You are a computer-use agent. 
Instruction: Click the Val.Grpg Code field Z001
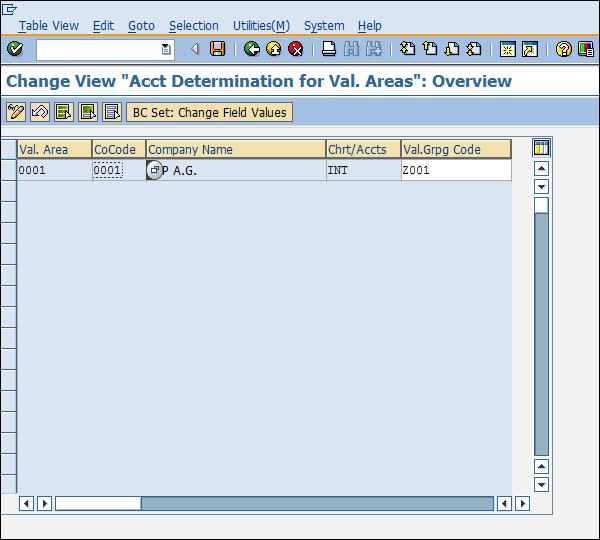pyautogui.click(x=455, y=171)
